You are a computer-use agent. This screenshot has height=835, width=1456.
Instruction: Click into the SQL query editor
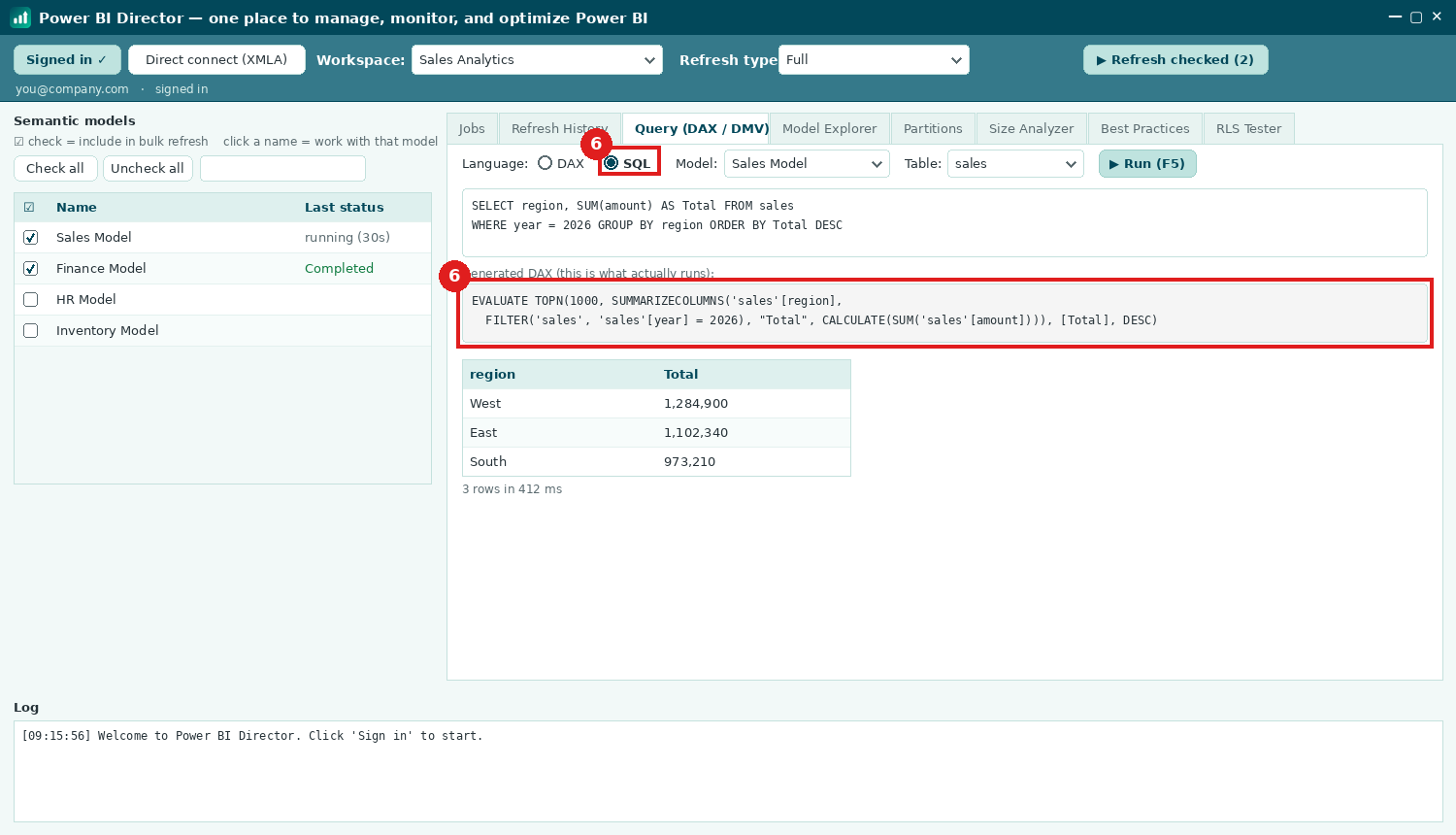pyautogui.click(x=944, y=222)
